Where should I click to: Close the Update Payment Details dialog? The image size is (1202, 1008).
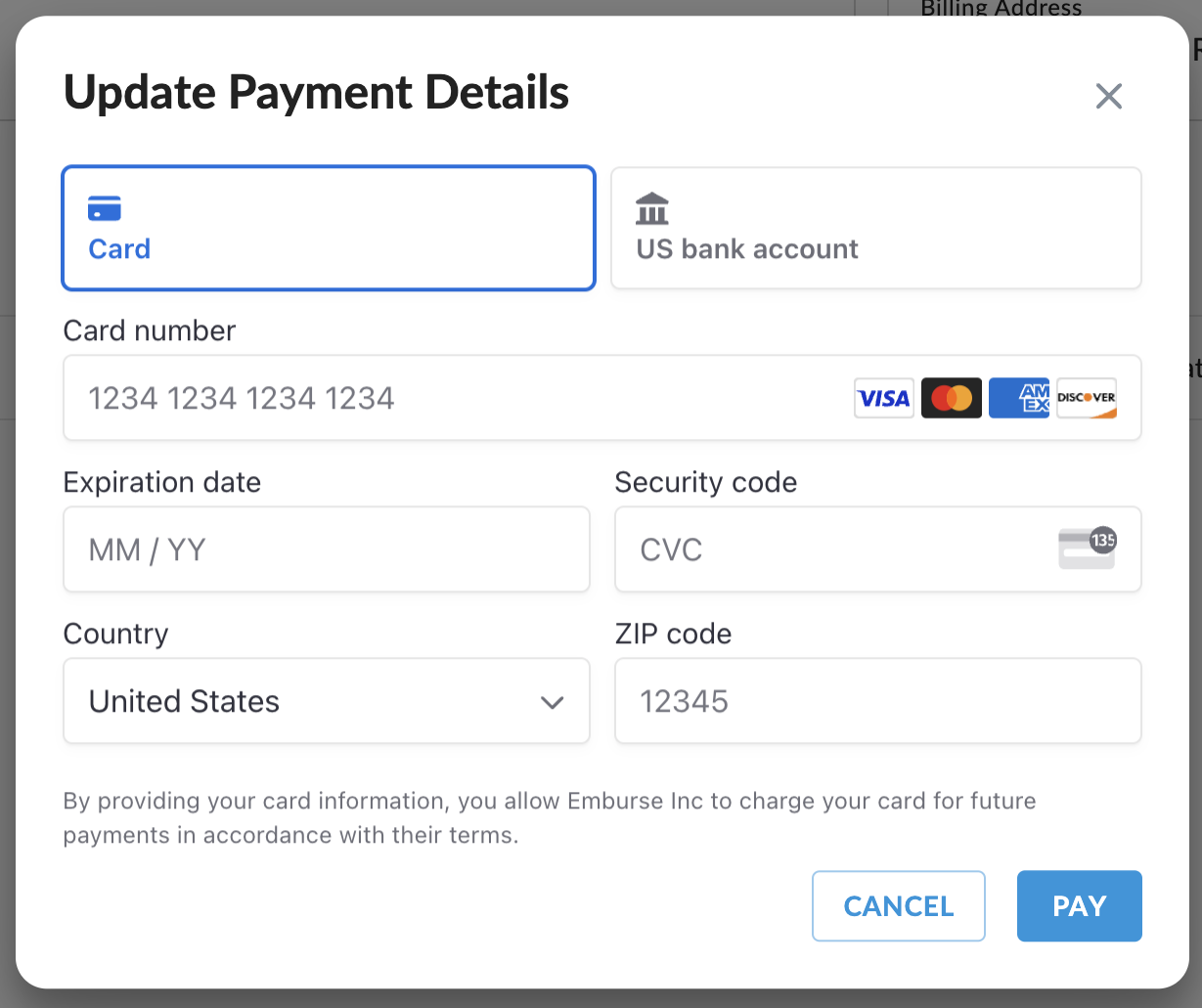(1108, 96)
